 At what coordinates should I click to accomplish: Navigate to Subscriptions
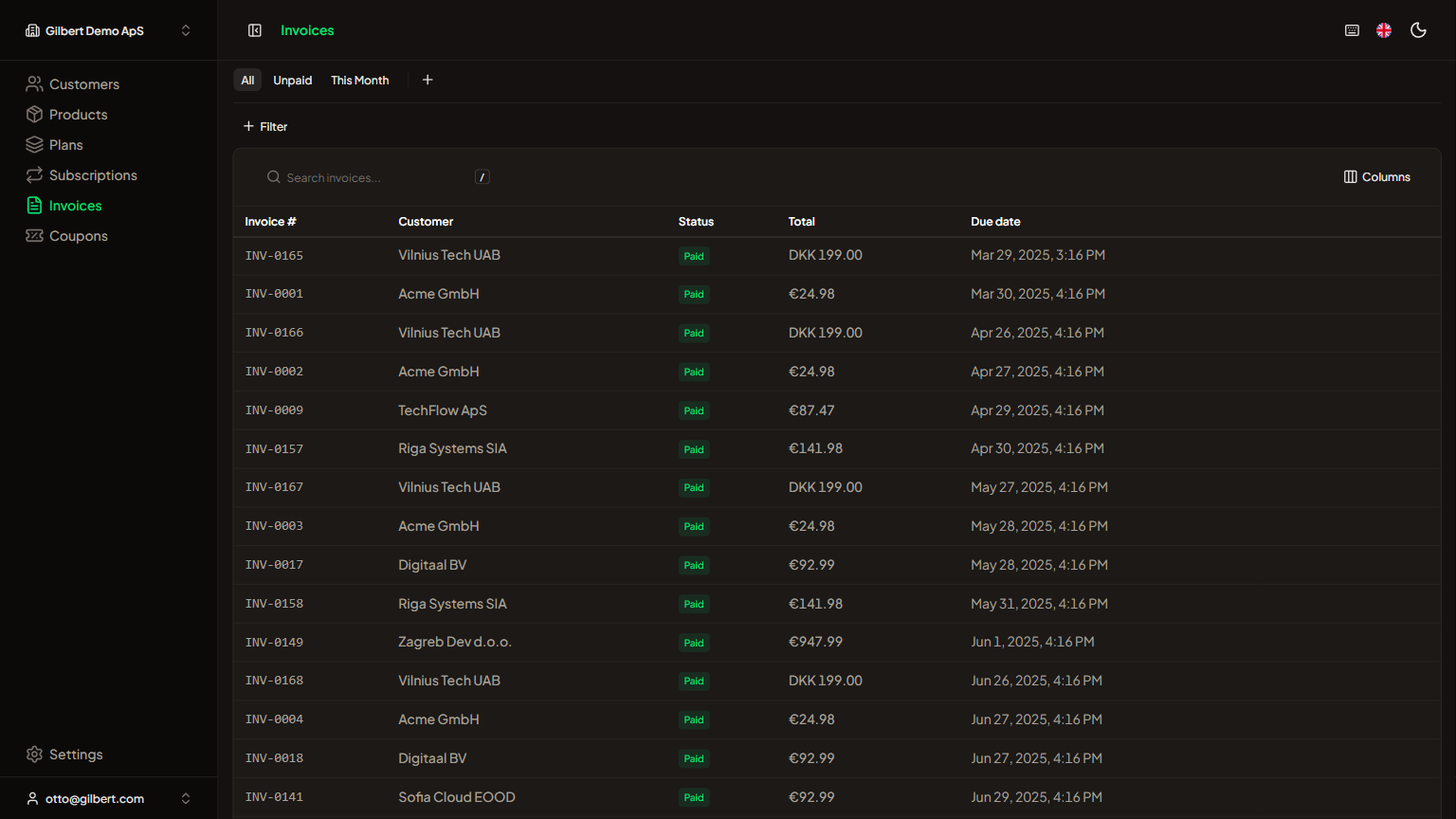(92, 174)
